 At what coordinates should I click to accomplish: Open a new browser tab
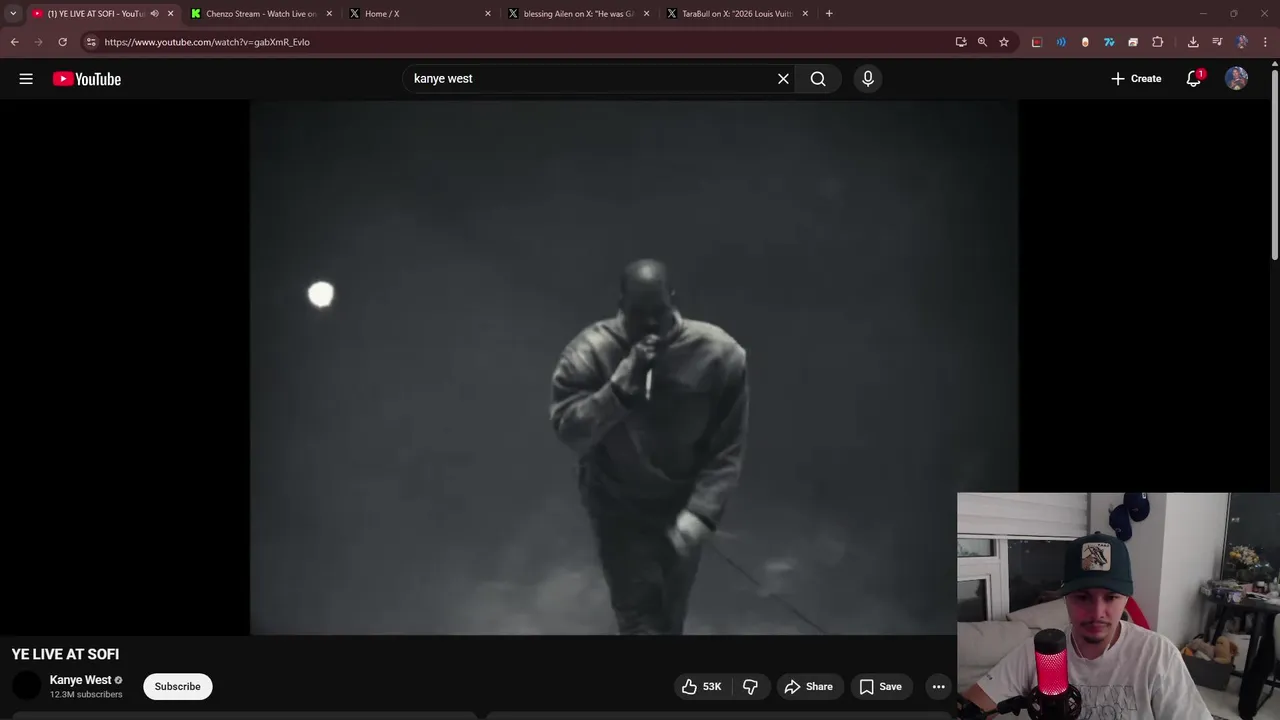click(829, 14)
